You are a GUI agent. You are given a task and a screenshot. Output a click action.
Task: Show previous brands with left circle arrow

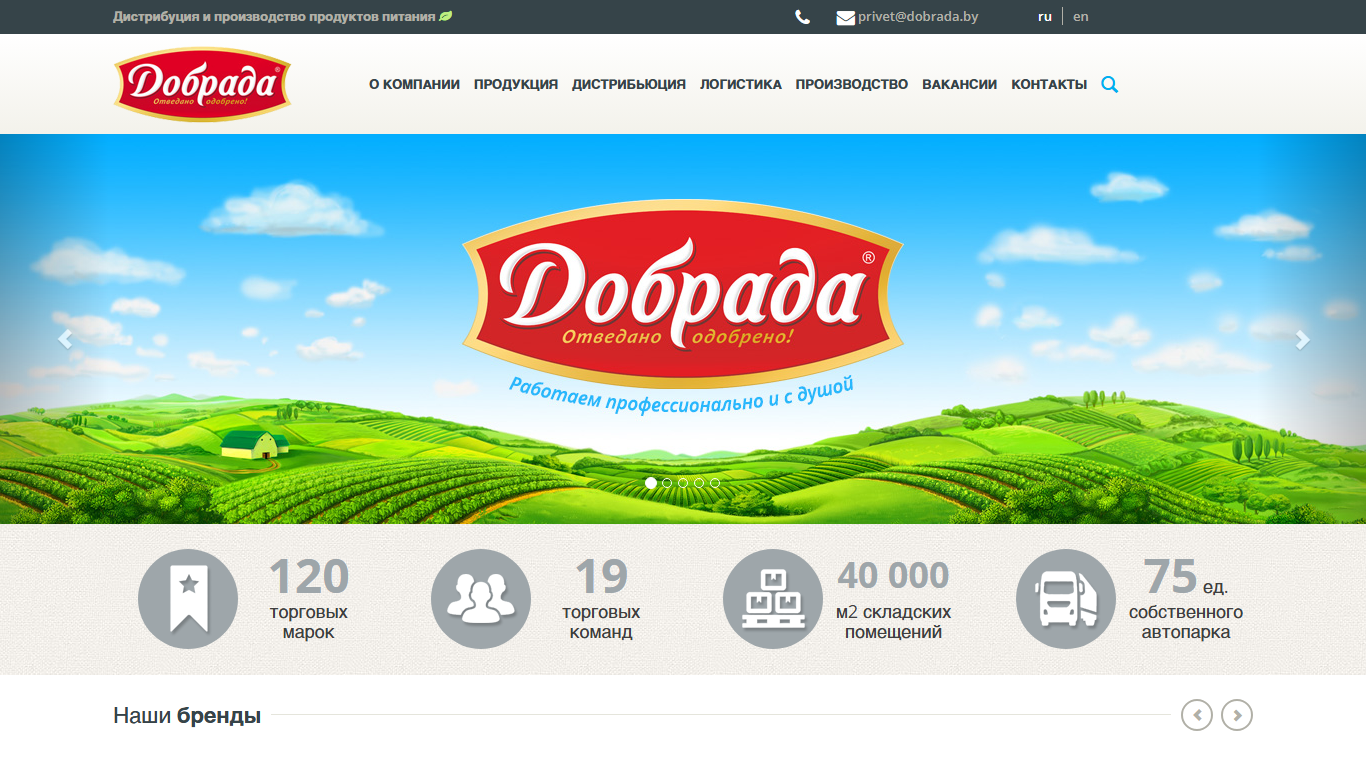(x=1197, y=715)
